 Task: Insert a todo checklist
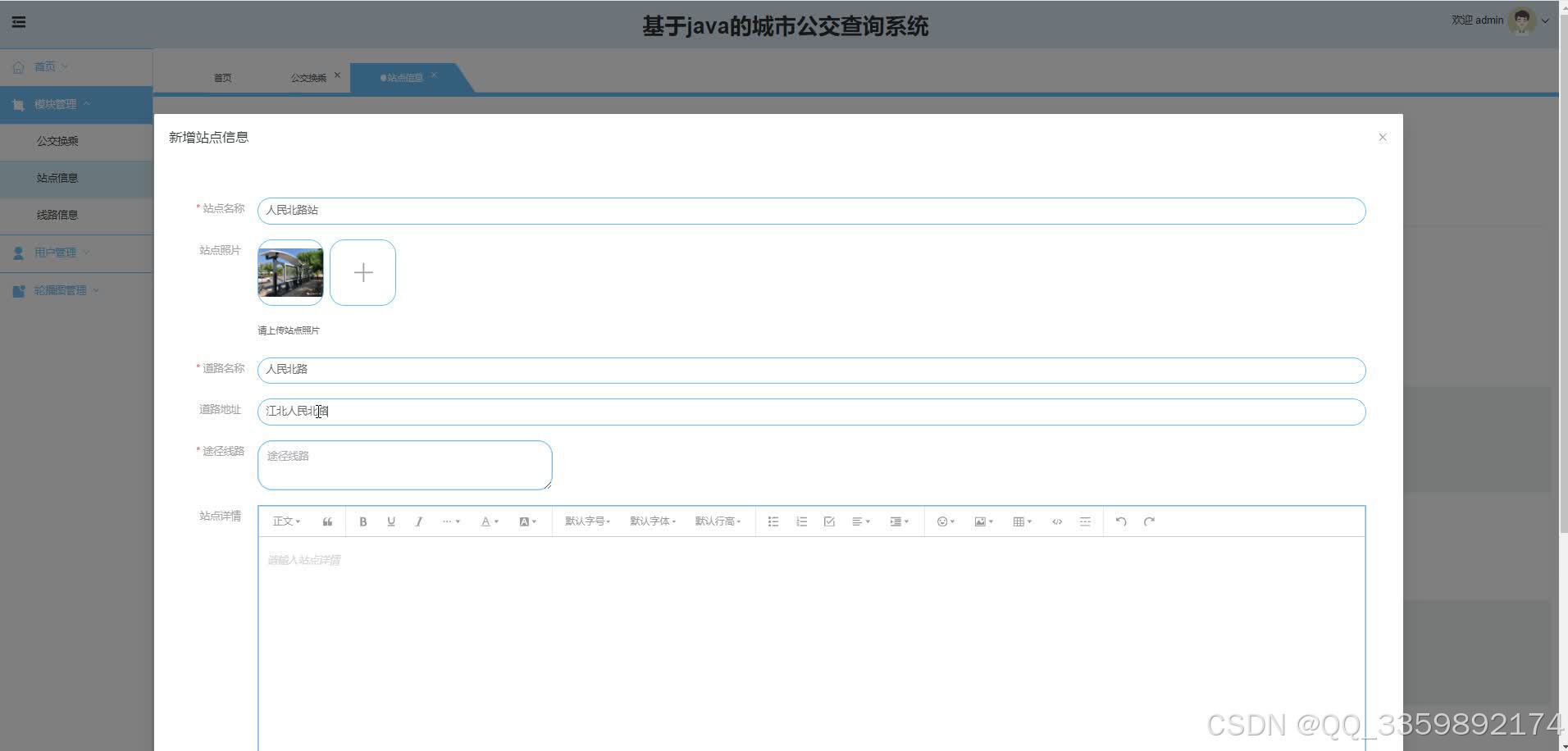829,521
